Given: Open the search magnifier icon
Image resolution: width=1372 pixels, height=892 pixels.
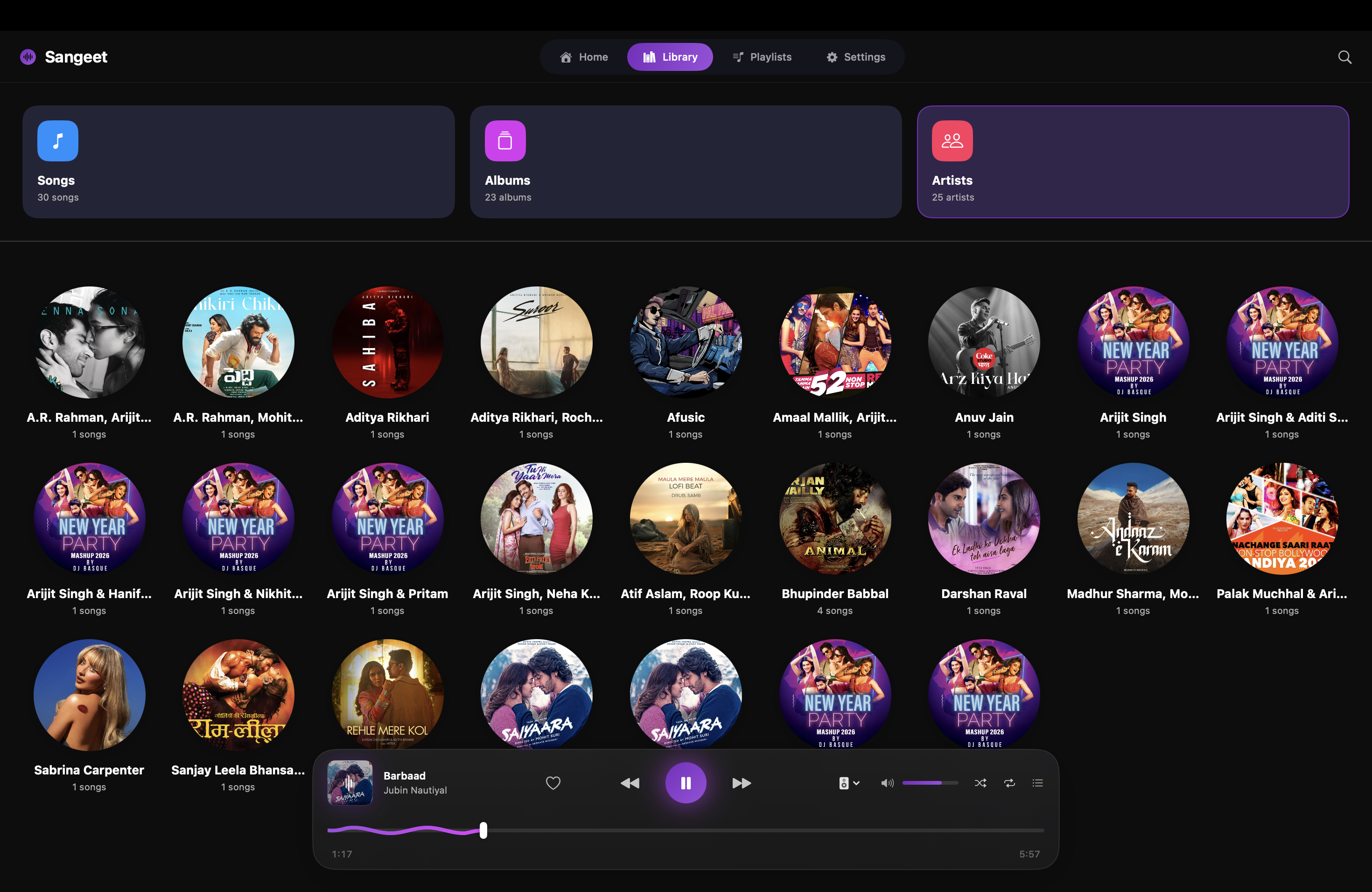Looking at the screenshot, I should (x=1344, y=56).
